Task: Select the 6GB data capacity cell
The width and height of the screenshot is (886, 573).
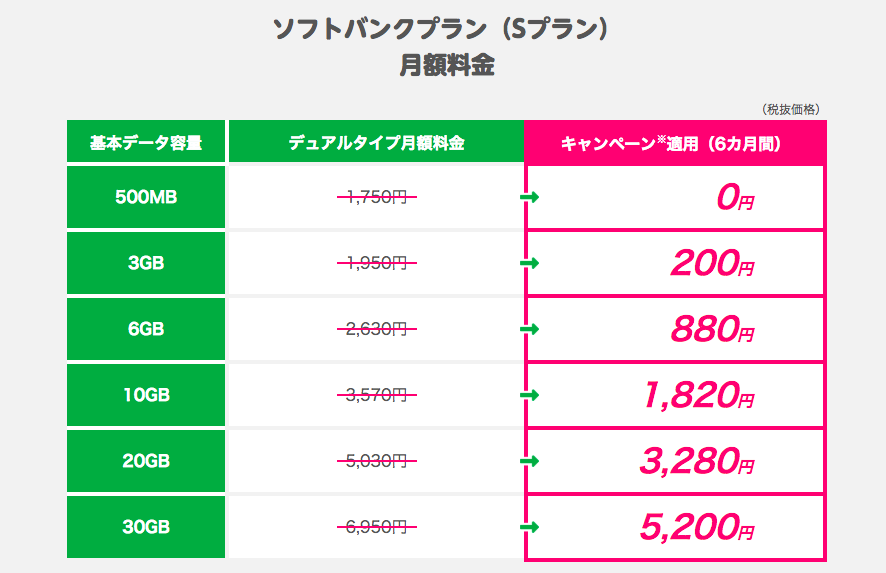Action: 146,329
